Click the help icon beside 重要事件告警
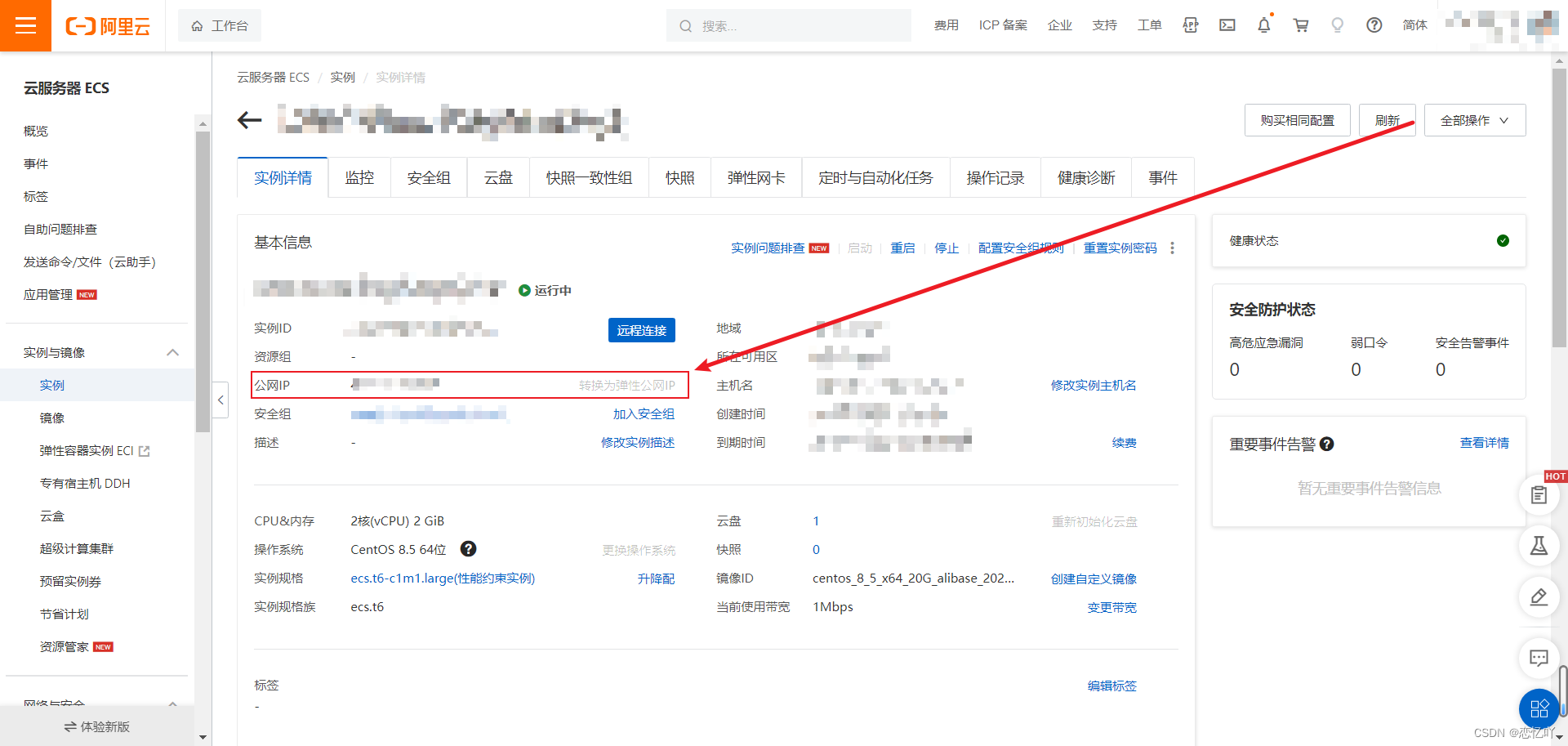Viewport: 1568px width, 746px height. tap(1326, 444)
